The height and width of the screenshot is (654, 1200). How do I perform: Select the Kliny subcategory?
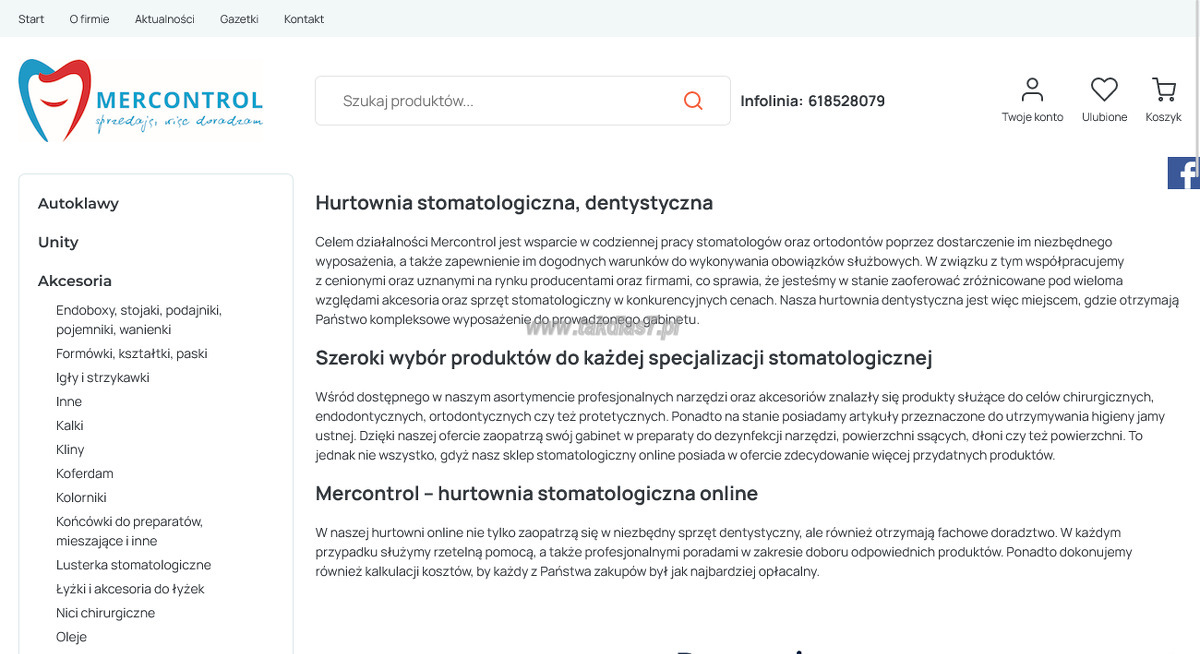[x=70, y=450]
